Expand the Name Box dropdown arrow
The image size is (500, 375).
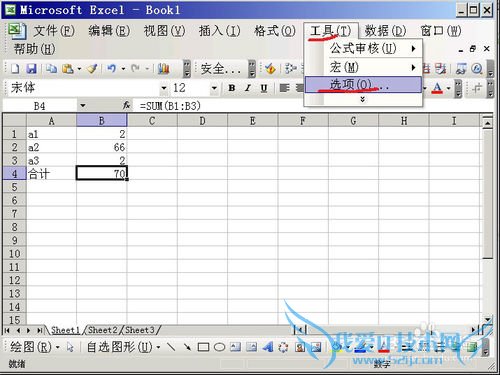(83, 106)
